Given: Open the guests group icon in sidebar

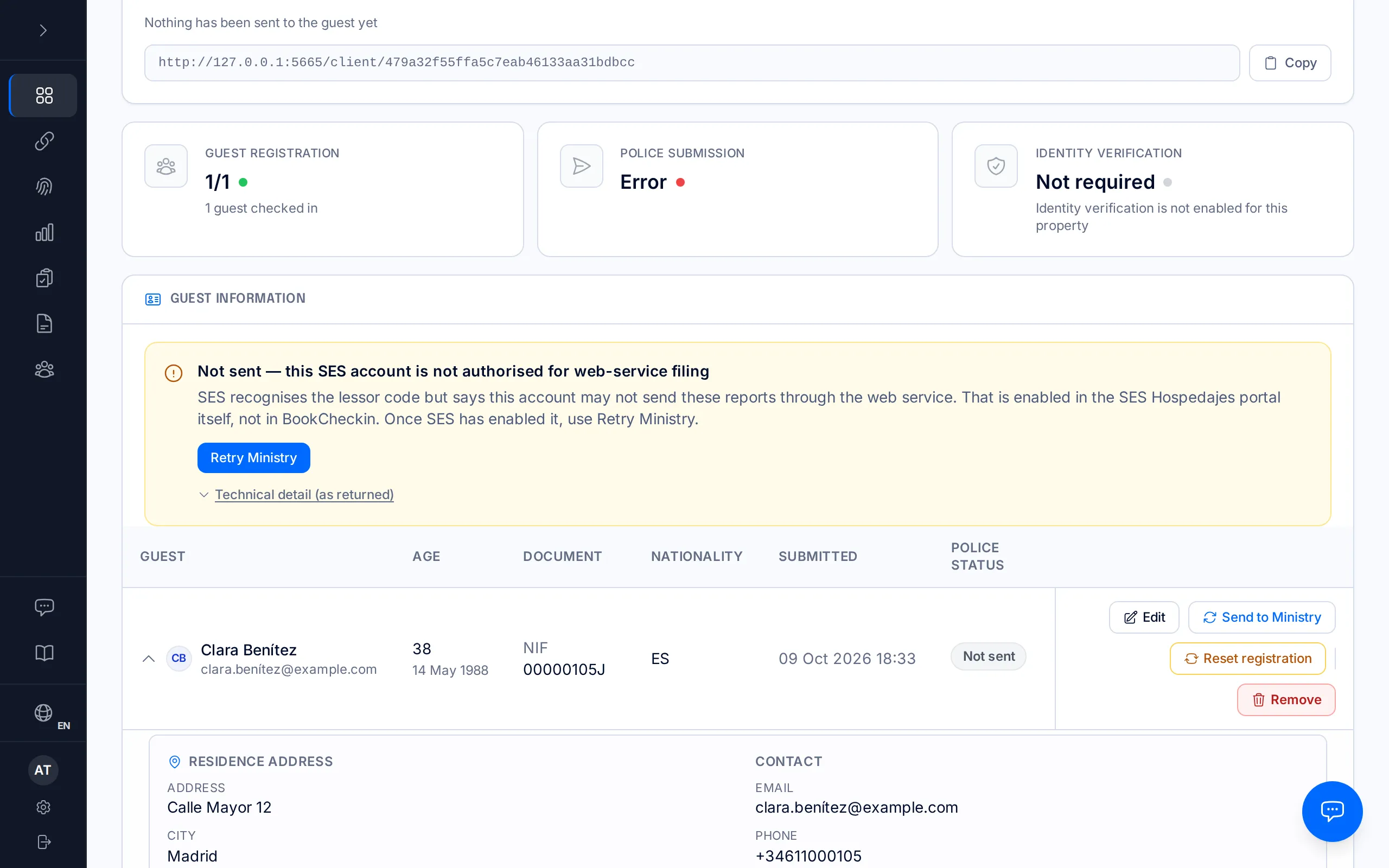Looking at the screenshot, I should coord(43,369).
